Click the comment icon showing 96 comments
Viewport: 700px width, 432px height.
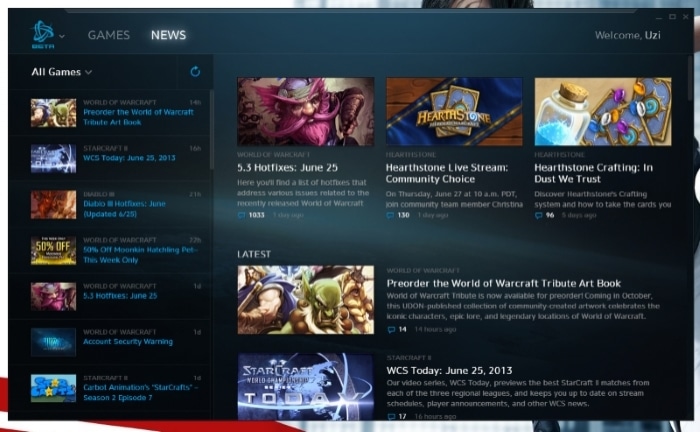point(539,215)
